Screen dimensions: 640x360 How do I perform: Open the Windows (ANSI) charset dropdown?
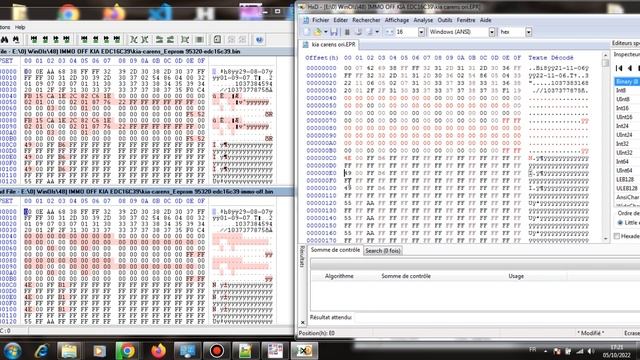pos(492,32)
